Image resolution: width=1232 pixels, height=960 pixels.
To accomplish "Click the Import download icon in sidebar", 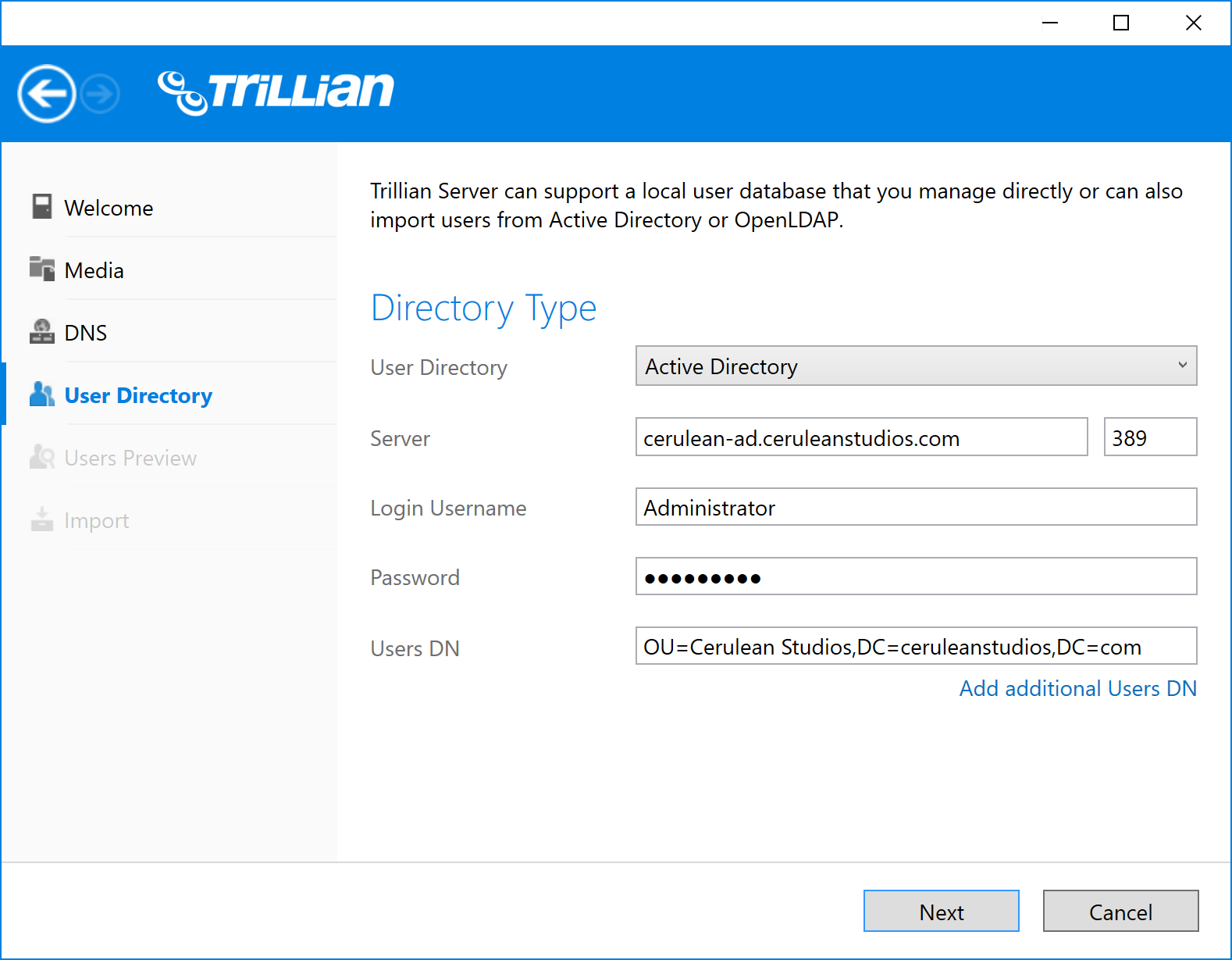I will click(x=42, y=519).
